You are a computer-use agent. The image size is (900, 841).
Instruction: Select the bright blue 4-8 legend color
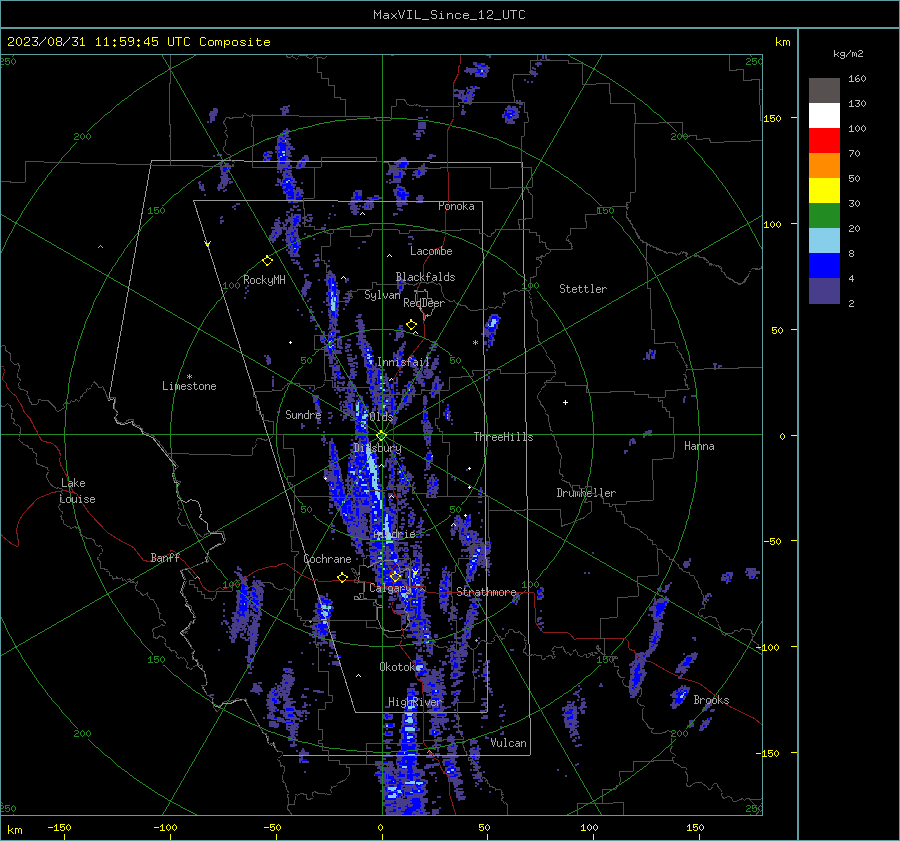[824, 266]
